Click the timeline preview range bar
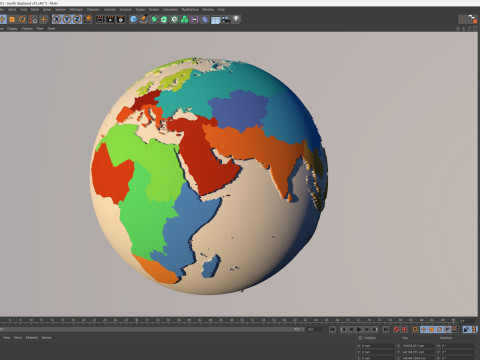480x360 pixels. tap(152, 329)
